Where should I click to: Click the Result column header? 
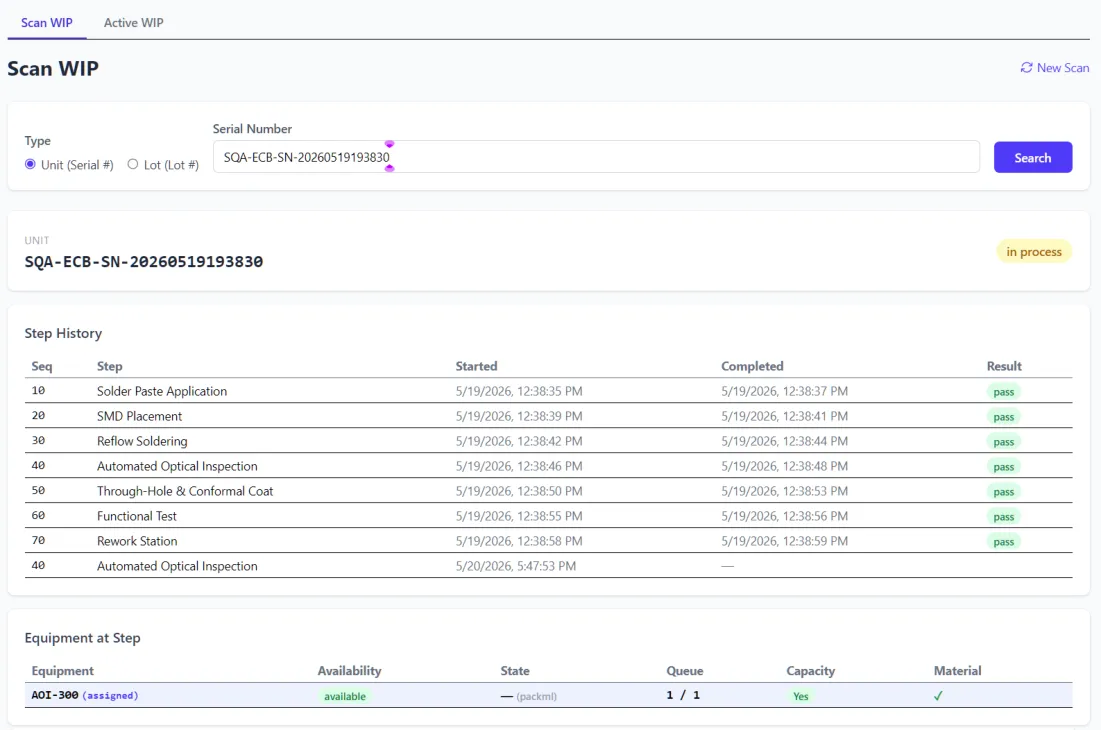click(x=1004, y=366)
